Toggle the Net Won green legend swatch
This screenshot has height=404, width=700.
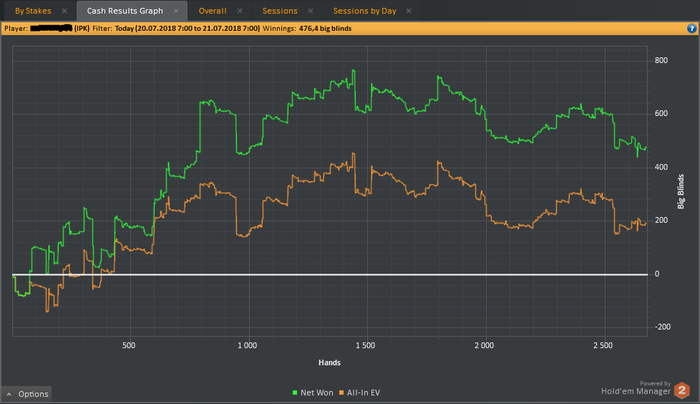(295, 393)
